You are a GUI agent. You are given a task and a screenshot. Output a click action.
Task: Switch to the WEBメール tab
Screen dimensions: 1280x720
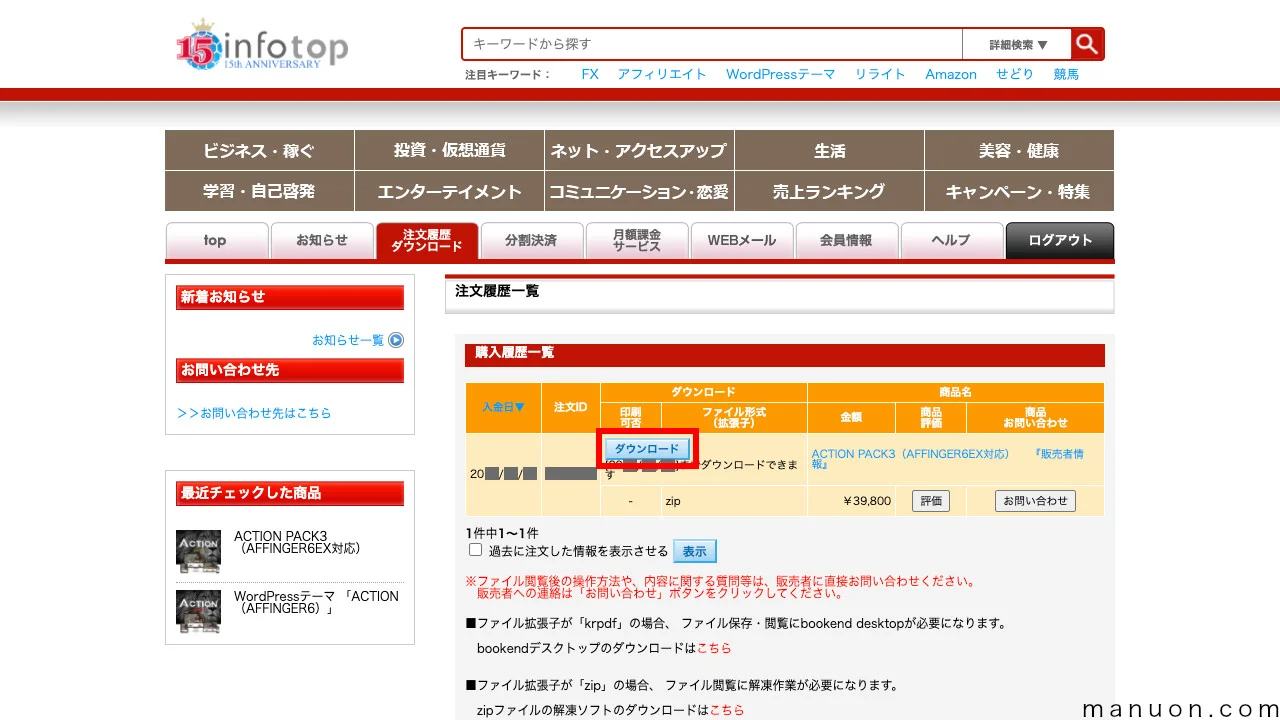tap(742, 240)
